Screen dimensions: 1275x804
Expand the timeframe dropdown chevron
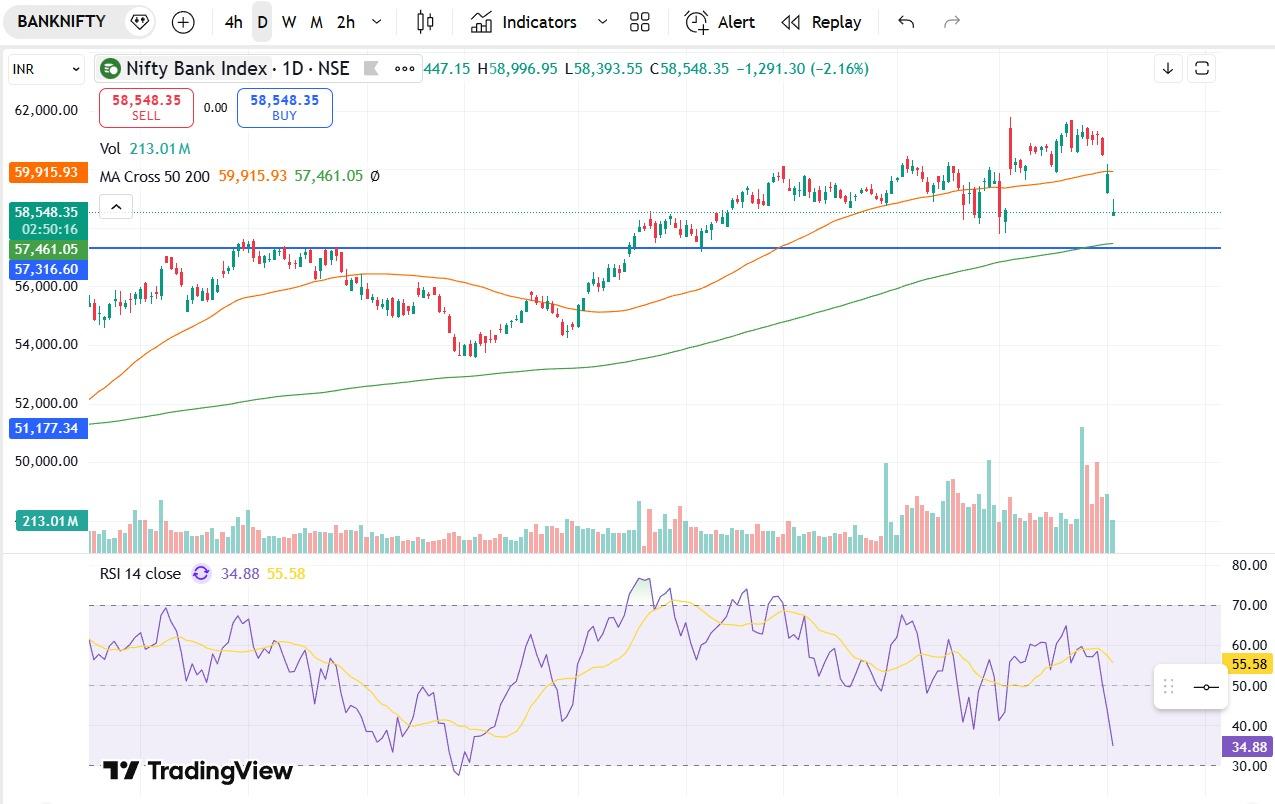click(376, 21)
